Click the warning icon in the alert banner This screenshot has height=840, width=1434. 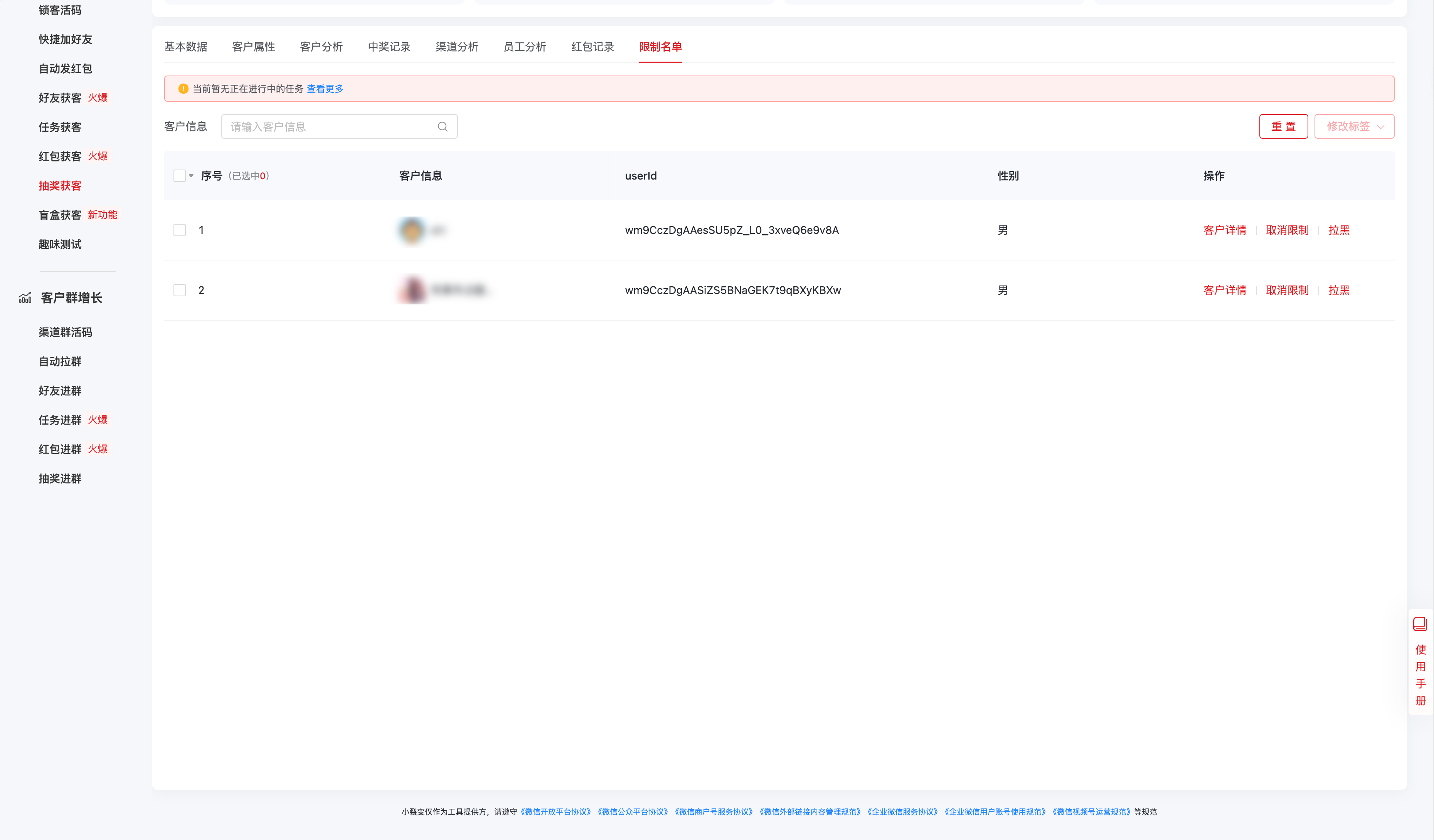pos(183,89)
